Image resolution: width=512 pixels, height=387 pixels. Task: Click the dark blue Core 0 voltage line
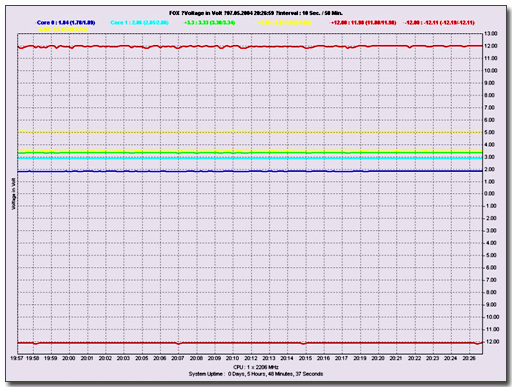(x=250, y=171)
